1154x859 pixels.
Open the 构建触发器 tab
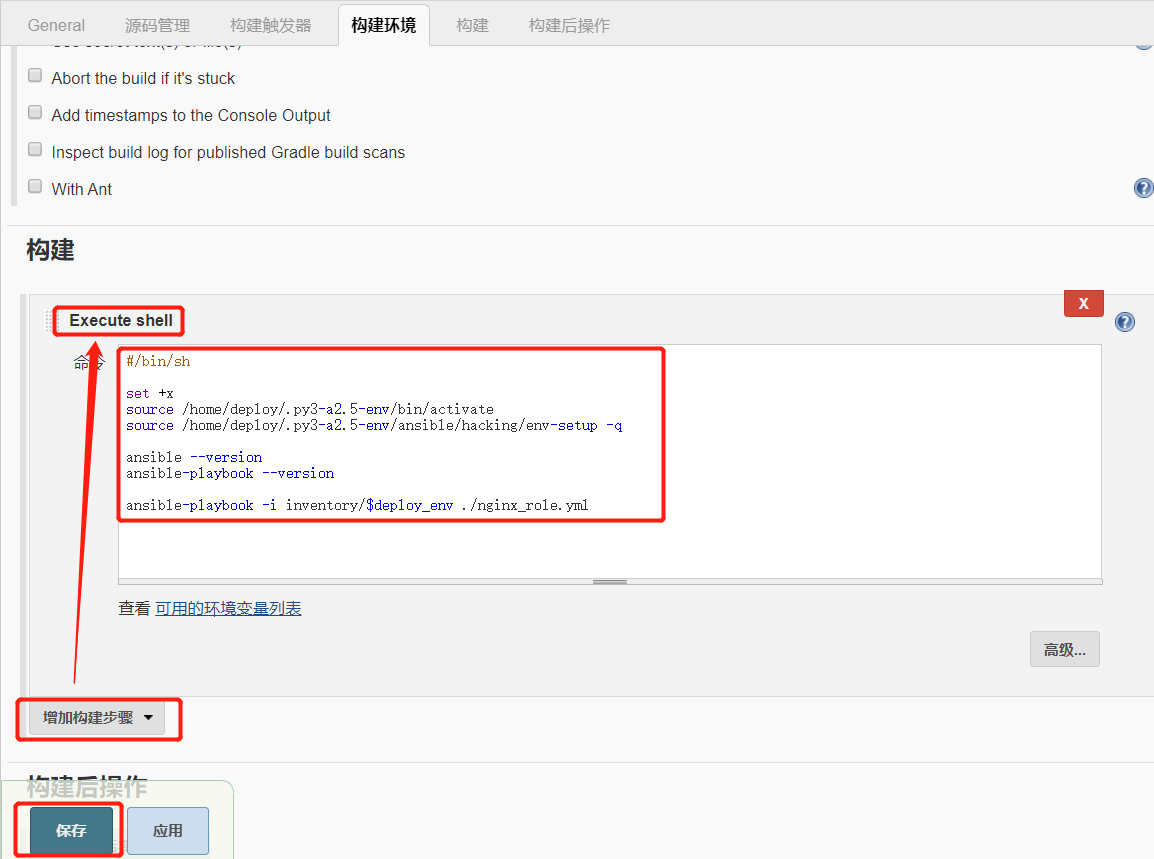271,25
